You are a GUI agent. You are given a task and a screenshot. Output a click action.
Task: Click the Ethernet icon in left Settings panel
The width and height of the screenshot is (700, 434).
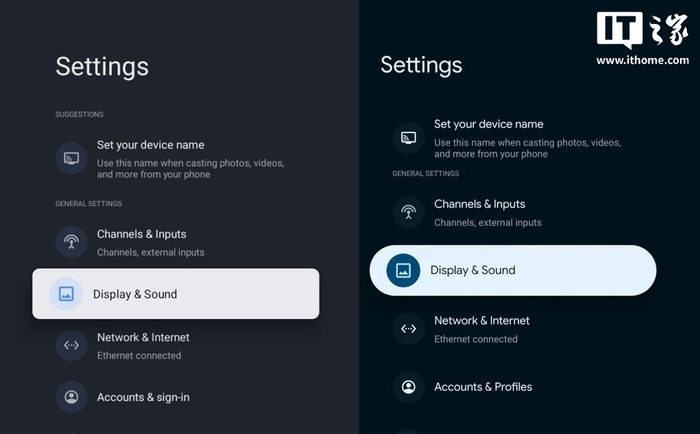[x=71, y=346]
